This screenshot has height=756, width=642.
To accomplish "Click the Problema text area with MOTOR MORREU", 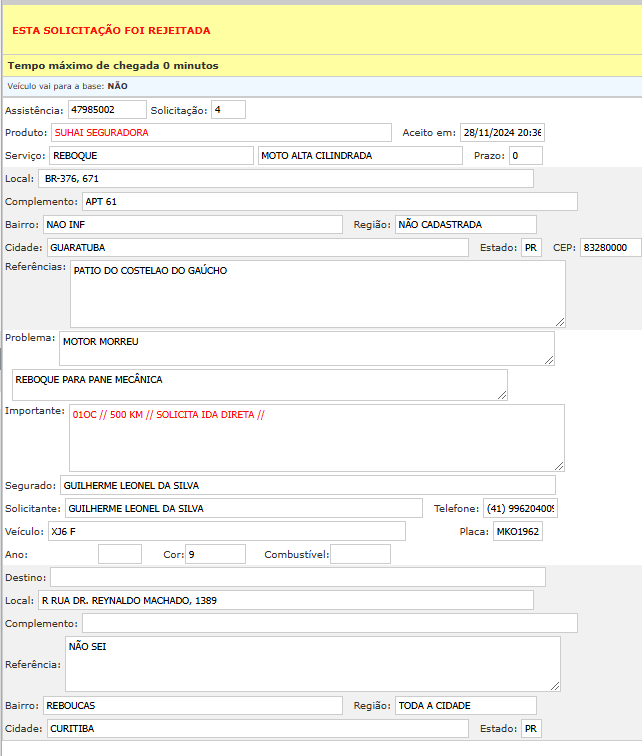I will 306,348.
